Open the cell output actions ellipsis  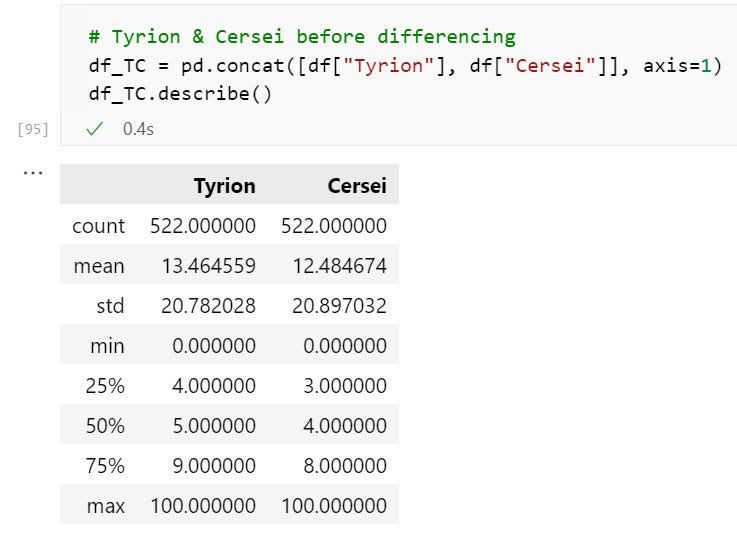[x=33, y=173]
